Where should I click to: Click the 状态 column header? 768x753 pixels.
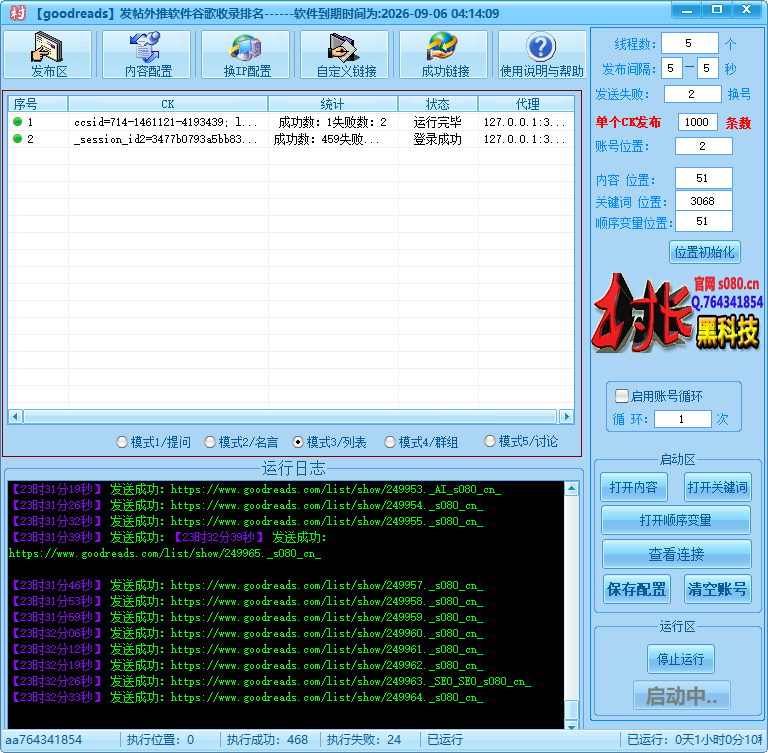(438, 104)
